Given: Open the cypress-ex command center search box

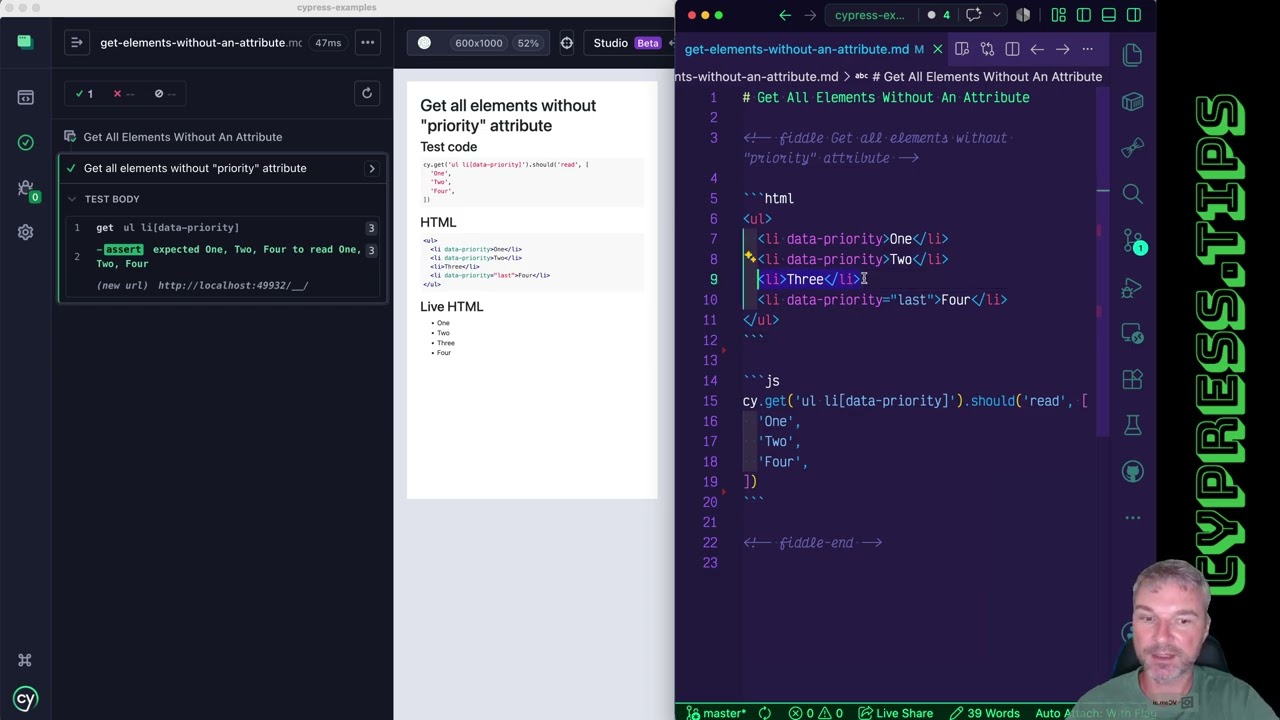Looking at the screenshot, I should (x=870, y=15).
